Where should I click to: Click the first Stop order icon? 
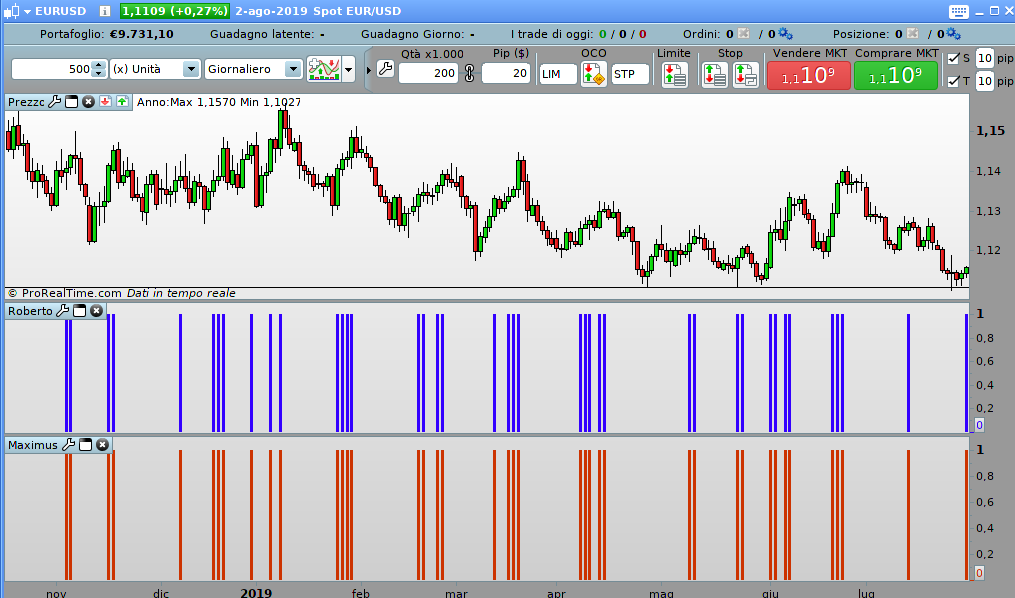pyautogui.click(x=715, y=74)
